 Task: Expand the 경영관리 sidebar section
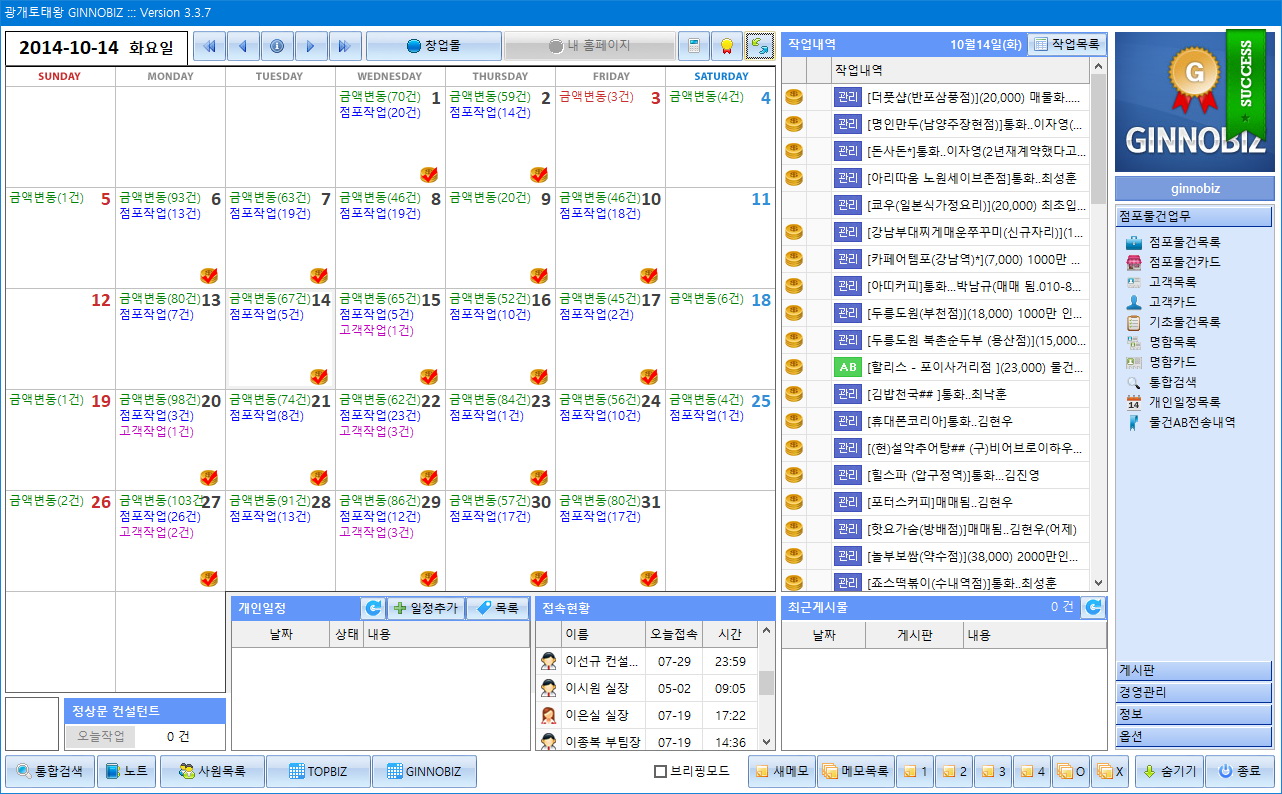point(1193,692)
